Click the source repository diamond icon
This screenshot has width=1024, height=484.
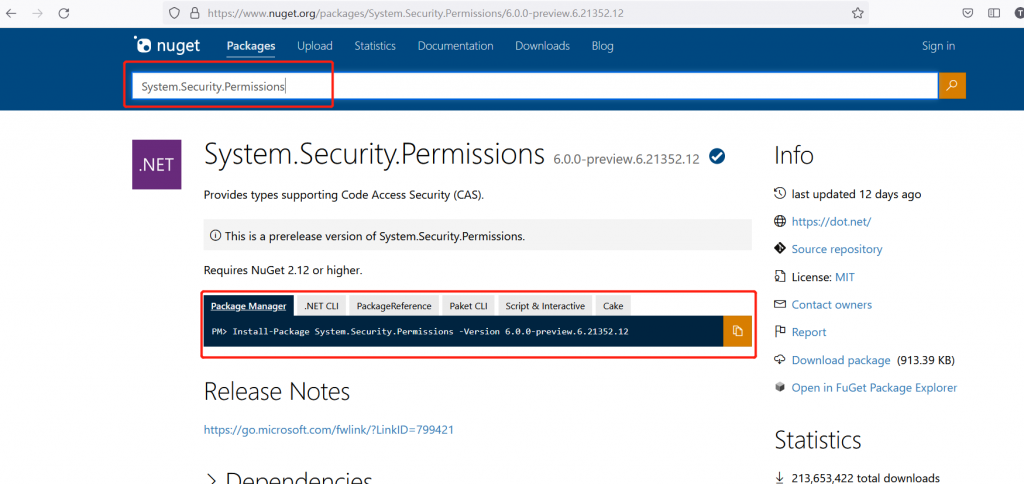click(x=780, y=249)
